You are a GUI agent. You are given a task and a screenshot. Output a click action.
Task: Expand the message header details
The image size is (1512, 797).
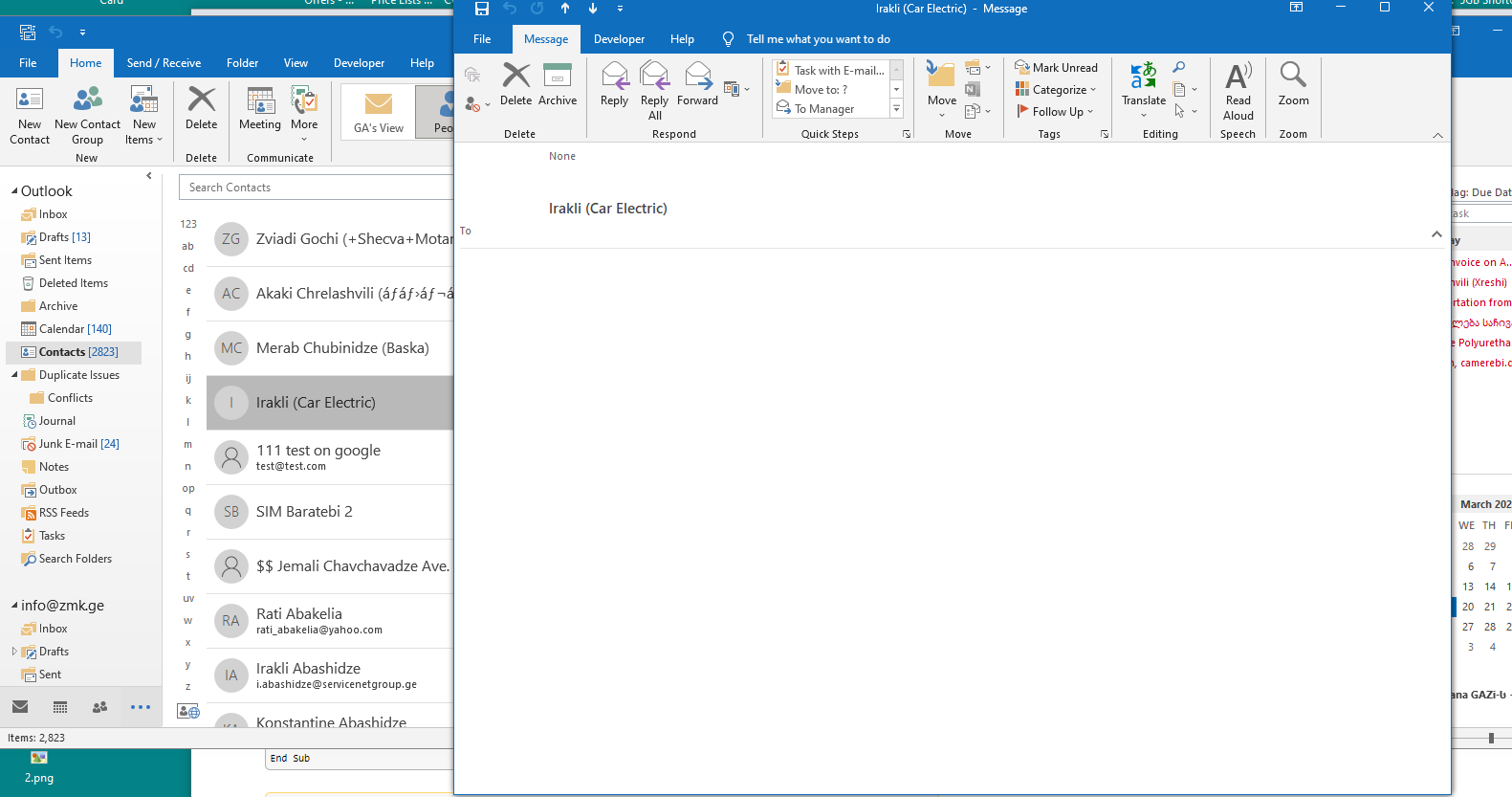1436,234
